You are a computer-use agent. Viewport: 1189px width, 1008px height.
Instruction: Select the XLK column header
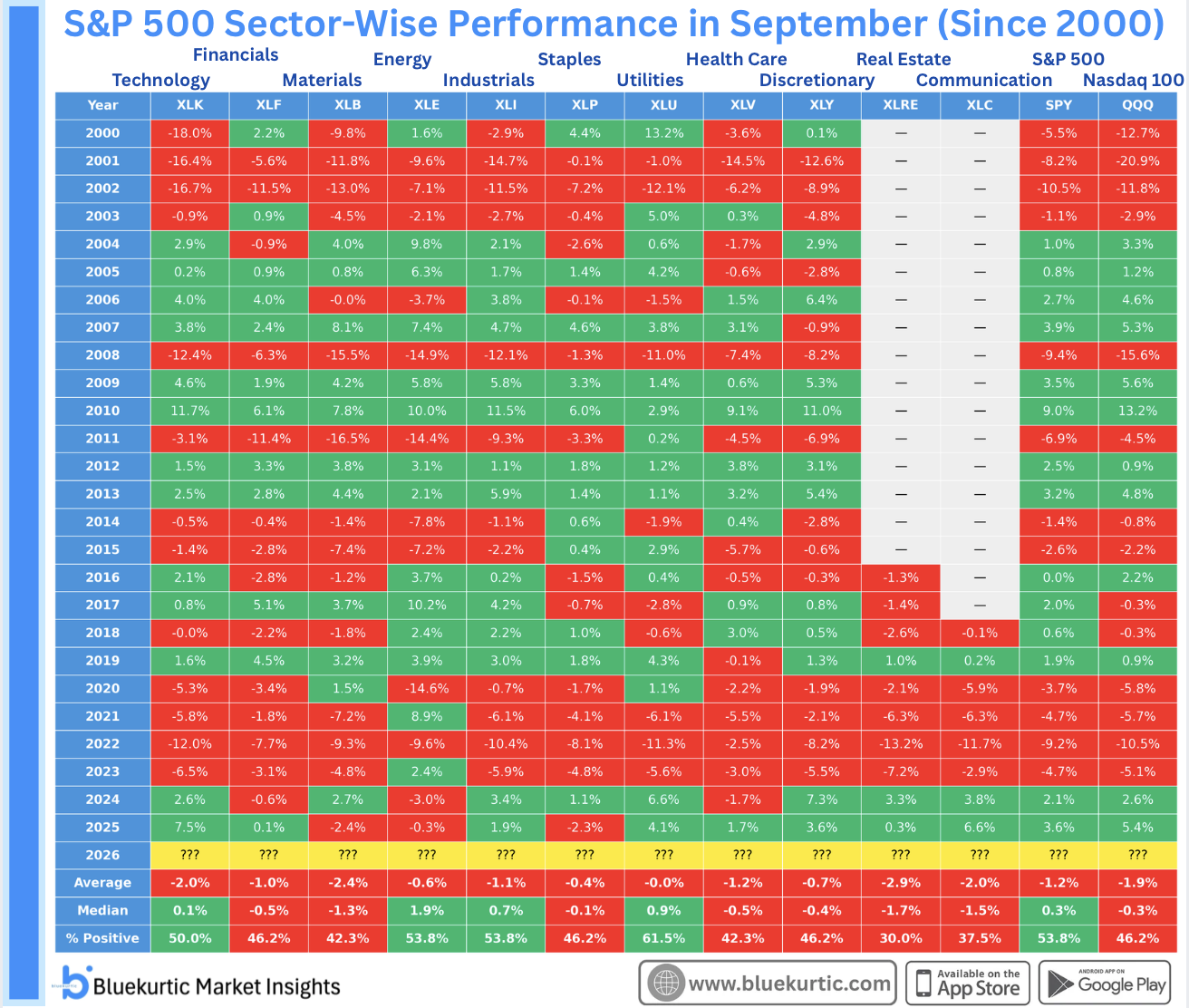[189, 105]
